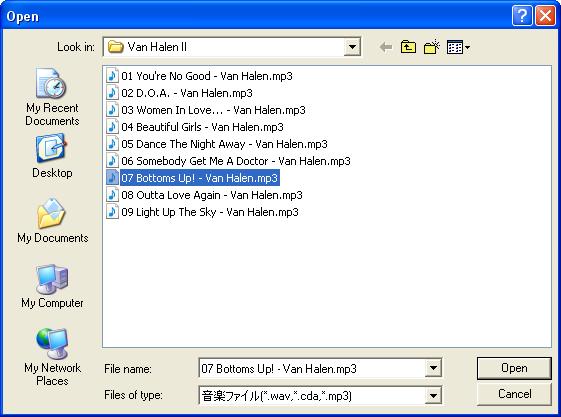Open My Documents location

click(x=52, y=221)
